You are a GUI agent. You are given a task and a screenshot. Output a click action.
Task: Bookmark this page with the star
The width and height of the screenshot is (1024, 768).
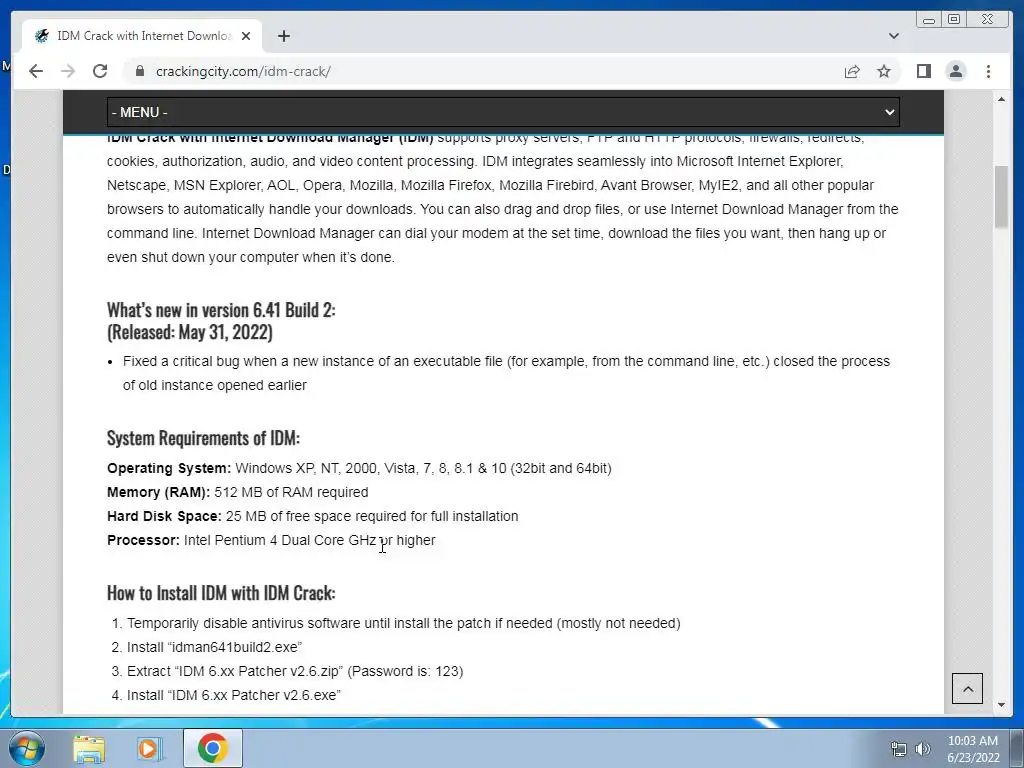click(884, 71)
